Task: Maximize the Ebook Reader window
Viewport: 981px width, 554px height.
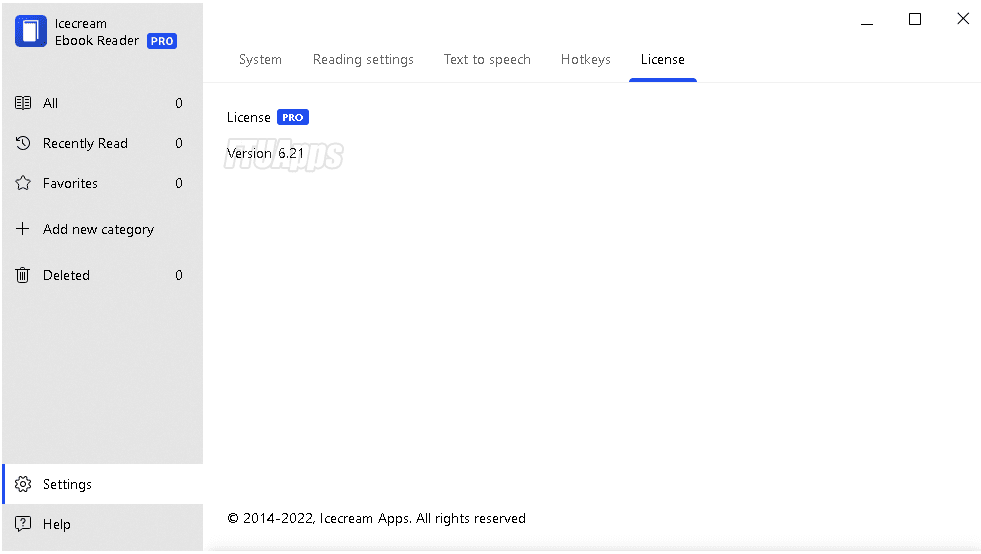Action: [x=915, y=19]
